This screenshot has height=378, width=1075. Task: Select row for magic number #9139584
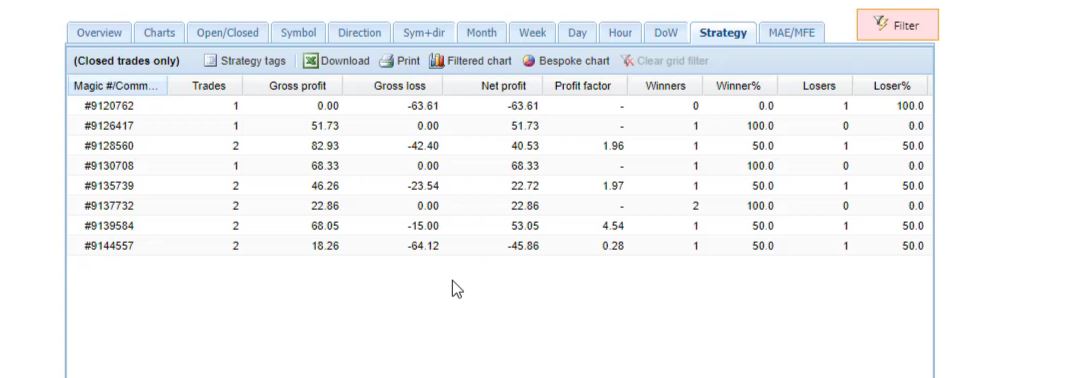coord(499,226)
